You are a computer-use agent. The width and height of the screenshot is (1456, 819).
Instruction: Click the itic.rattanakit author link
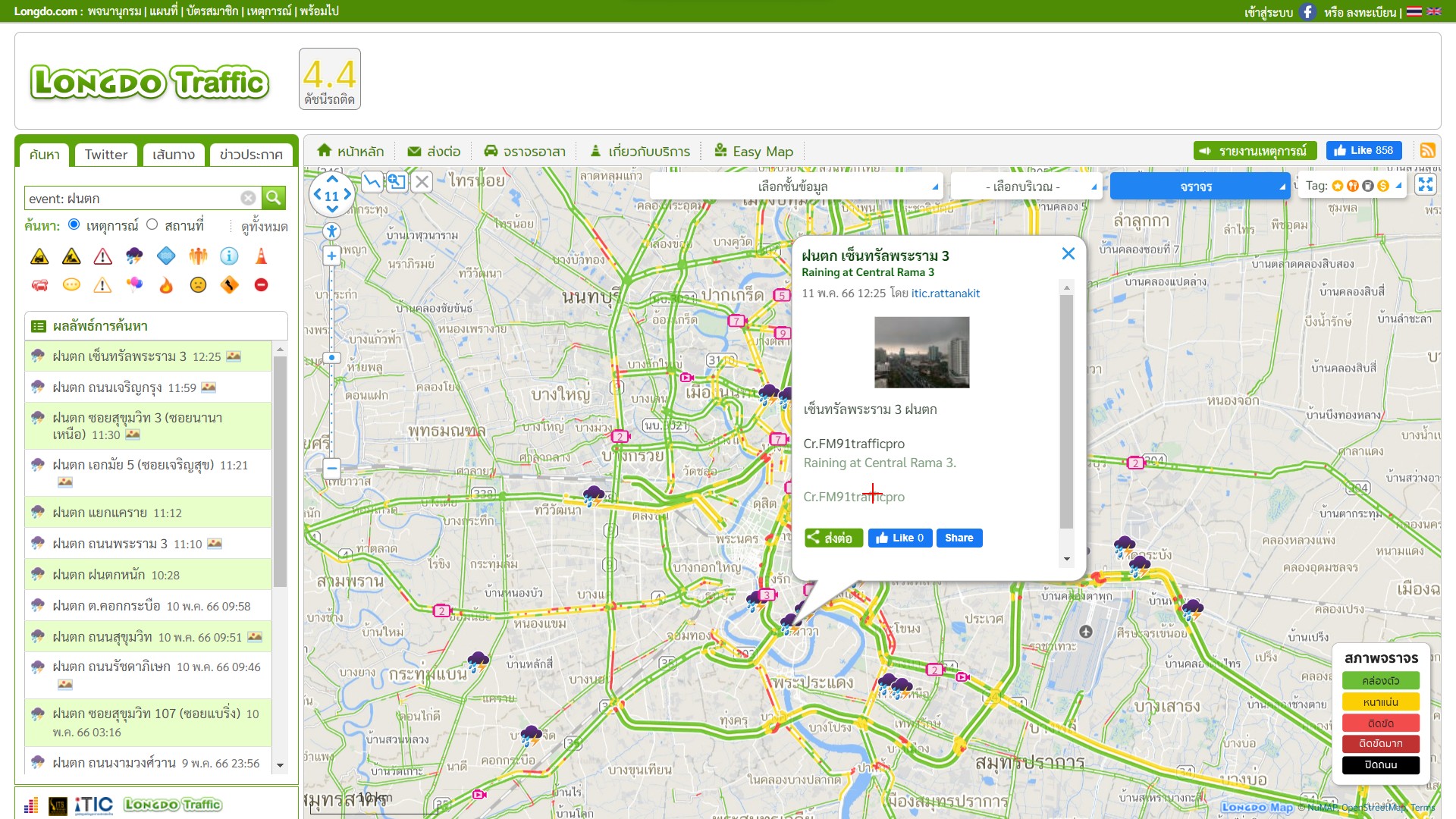point(945,293)
